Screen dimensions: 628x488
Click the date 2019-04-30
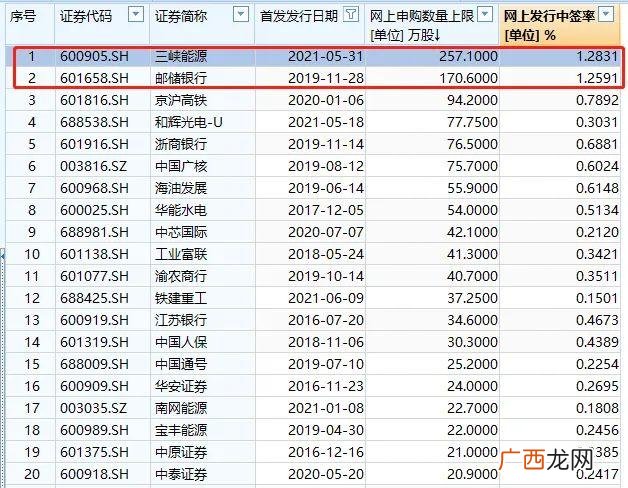[x=326, y=430]
